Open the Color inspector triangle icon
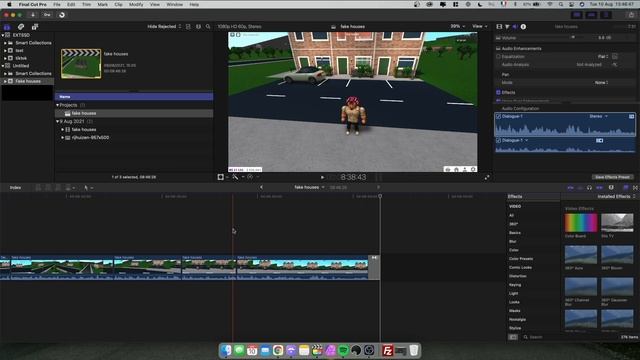 pos(507,27)
